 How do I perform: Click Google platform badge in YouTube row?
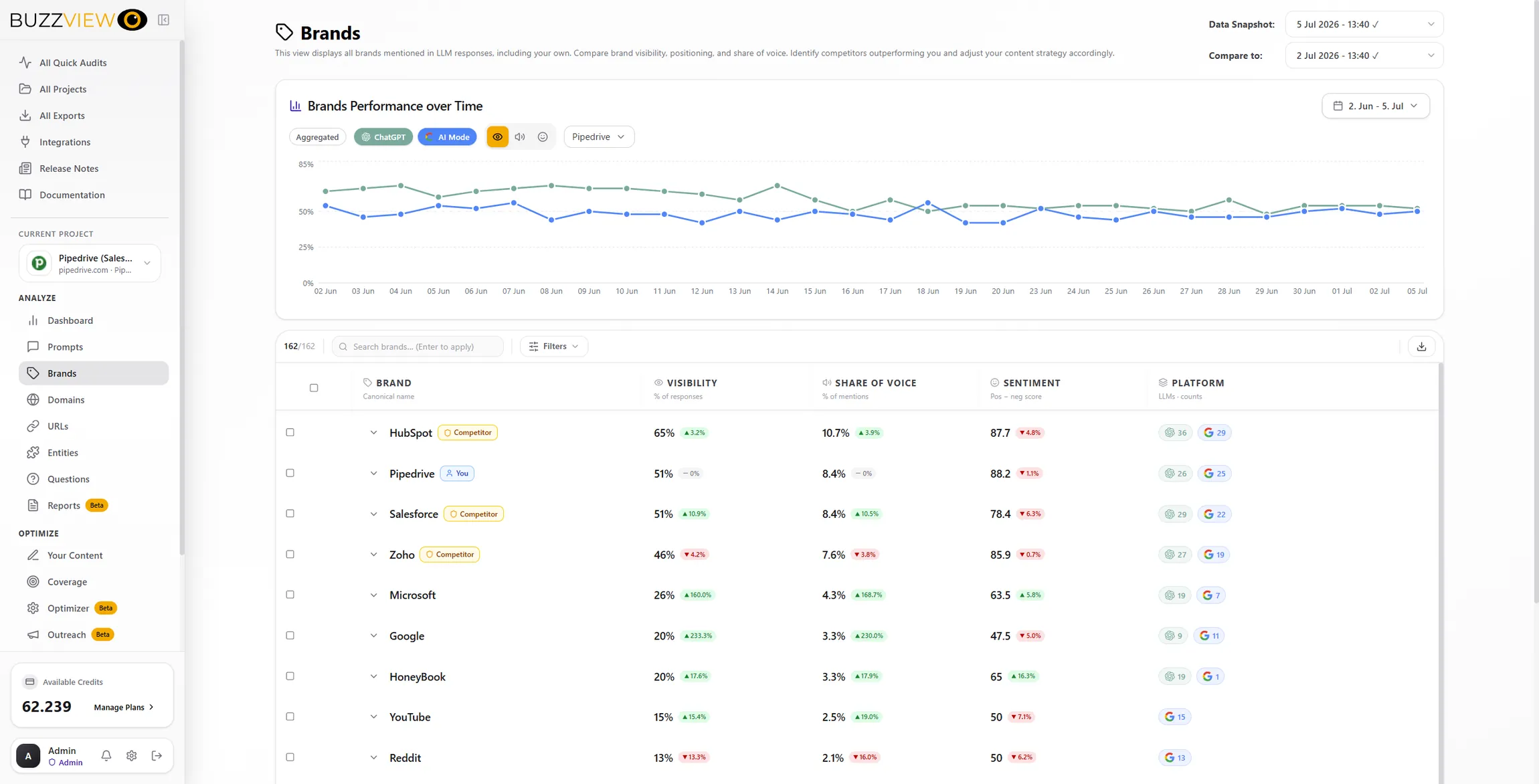click(1174, 716)
